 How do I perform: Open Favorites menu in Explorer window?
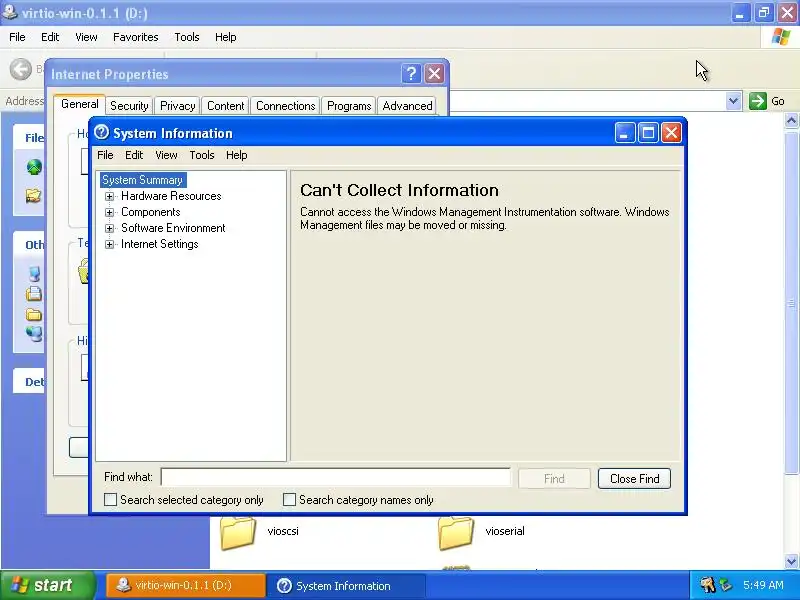(x=136, y=37)
